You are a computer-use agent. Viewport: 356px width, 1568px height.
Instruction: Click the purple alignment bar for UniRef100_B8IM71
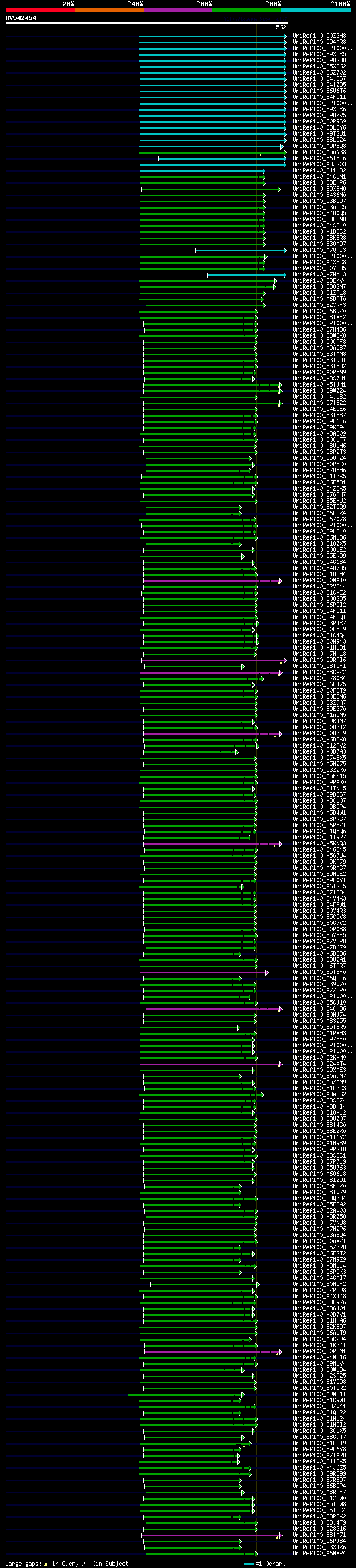click(212, 1535)
